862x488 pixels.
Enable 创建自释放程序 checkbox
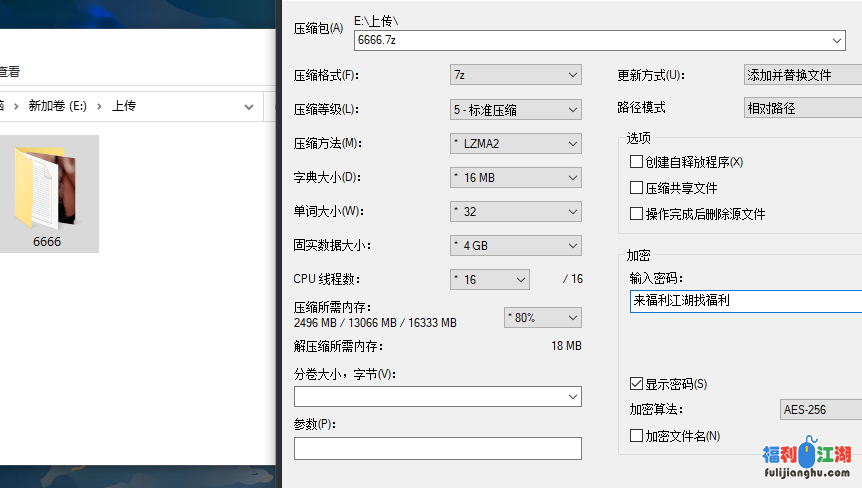[x=636, y=162]
